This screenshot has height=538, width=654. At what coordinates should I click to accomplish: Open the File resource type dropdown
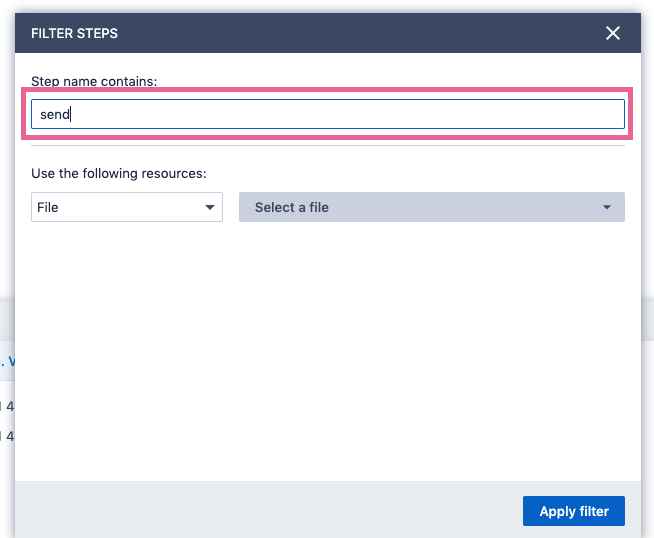click(x=126, y=207)
